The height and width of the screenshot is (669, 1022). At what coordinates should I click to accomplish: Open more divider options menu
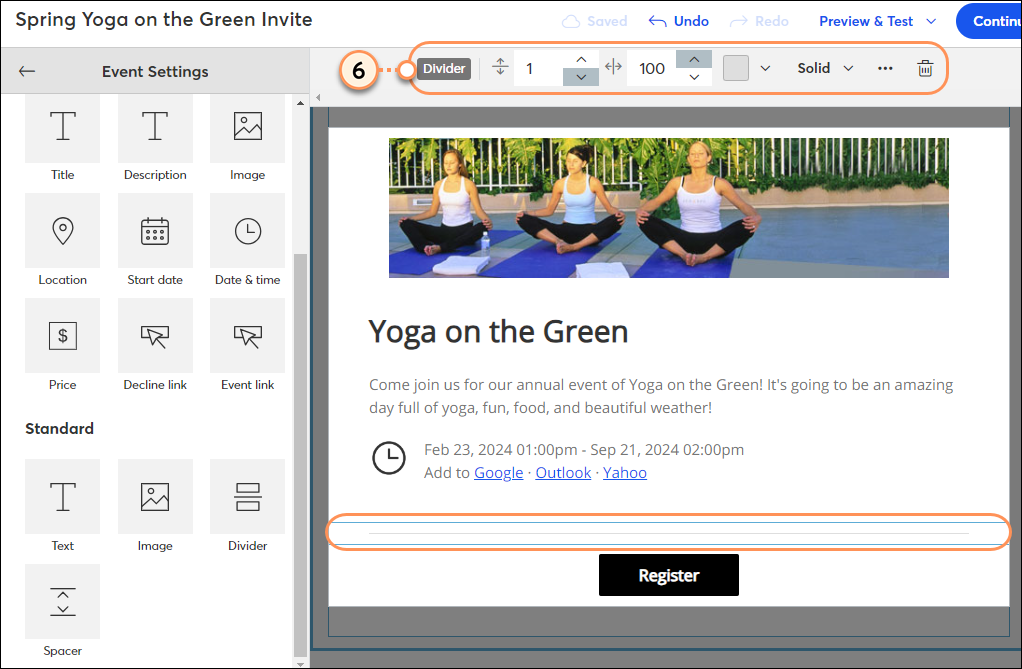tap(885, 68)
